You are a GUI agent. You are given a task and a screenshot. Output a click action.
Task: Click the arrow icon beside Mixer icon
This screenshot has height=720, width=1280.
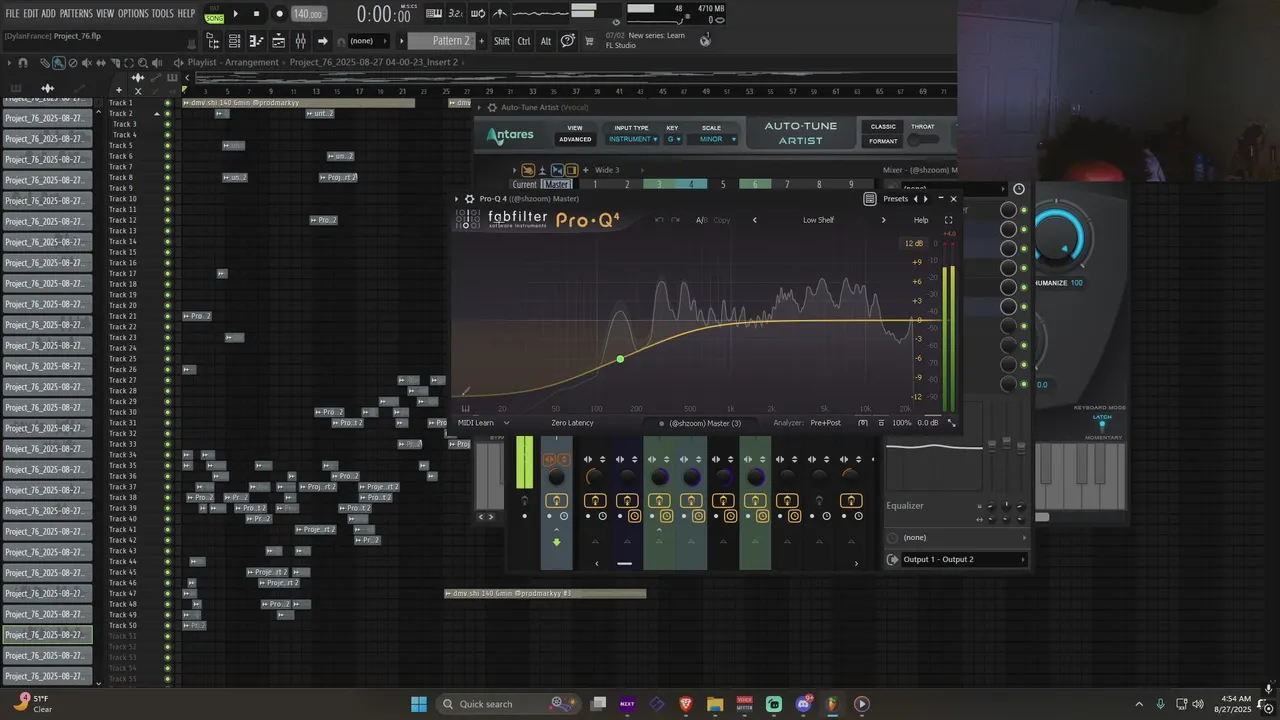pos(322,41)
